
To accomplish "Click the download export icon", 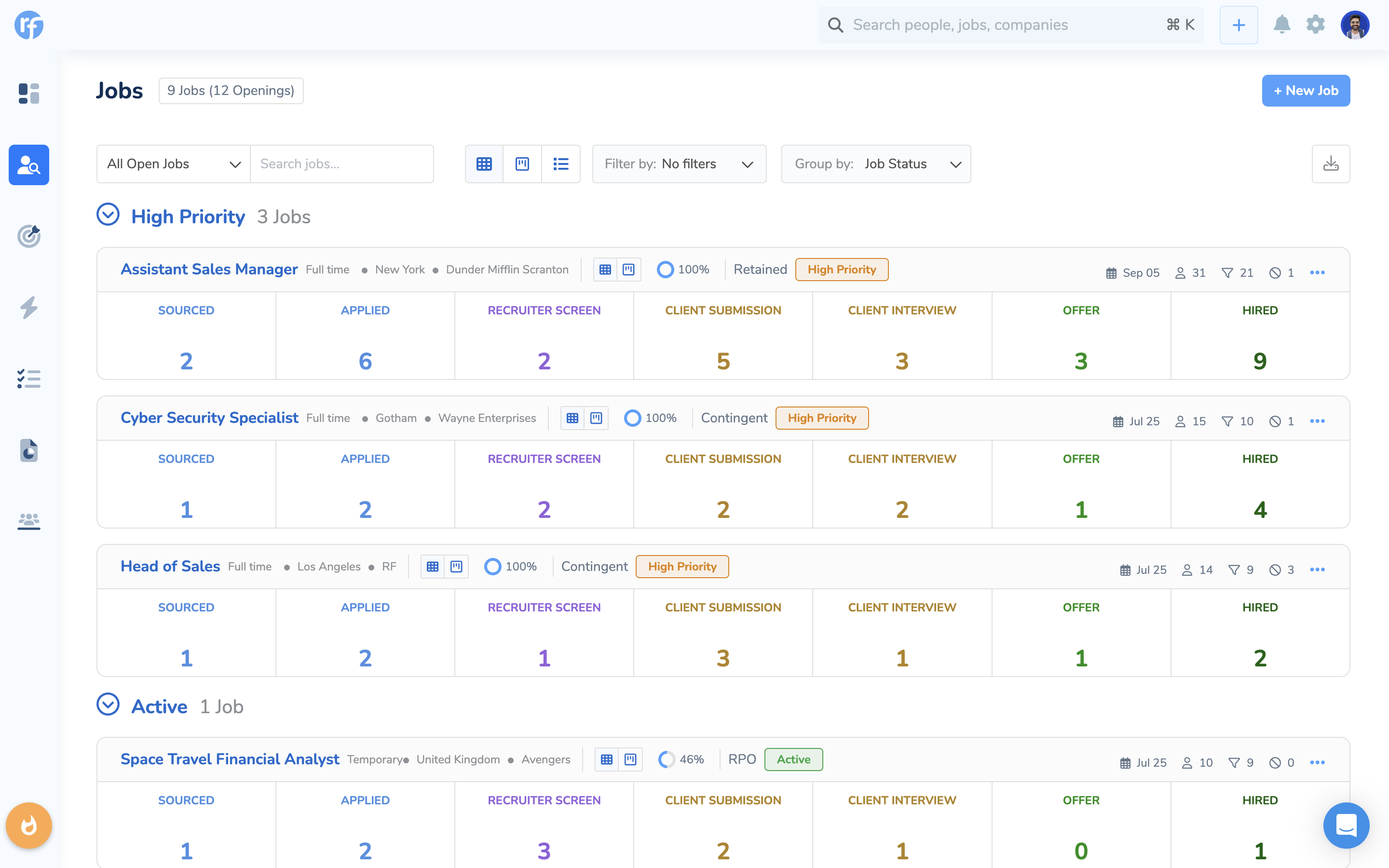I will [1331, 164].
